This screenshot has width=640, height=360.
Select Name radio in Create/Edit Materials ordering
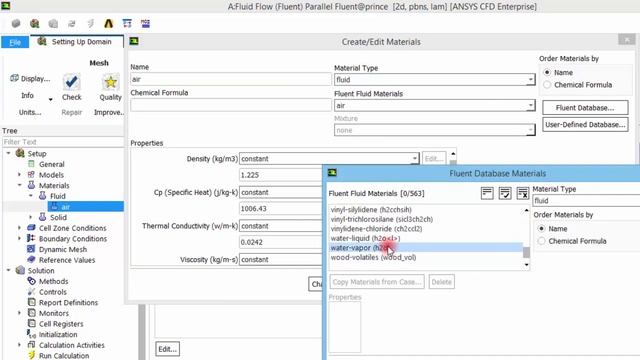(547, 72)
